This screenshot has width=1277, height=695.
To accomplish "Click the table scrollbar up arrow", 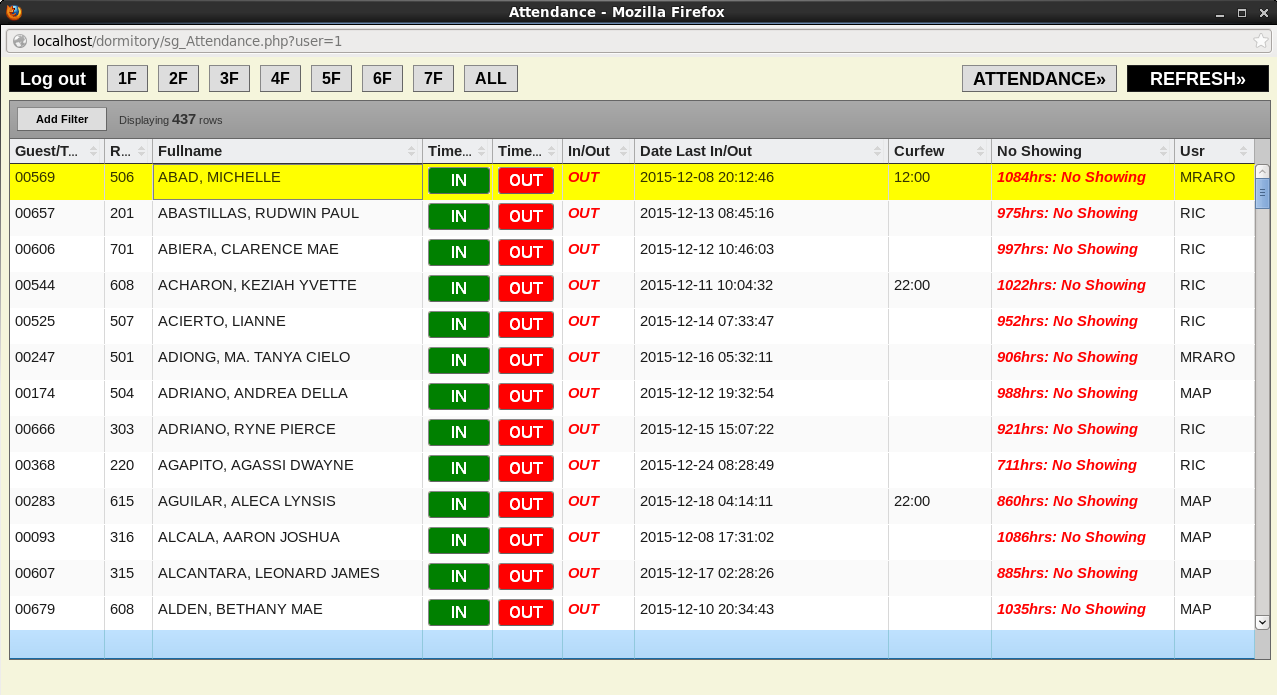I will [x=1262, y=172].
